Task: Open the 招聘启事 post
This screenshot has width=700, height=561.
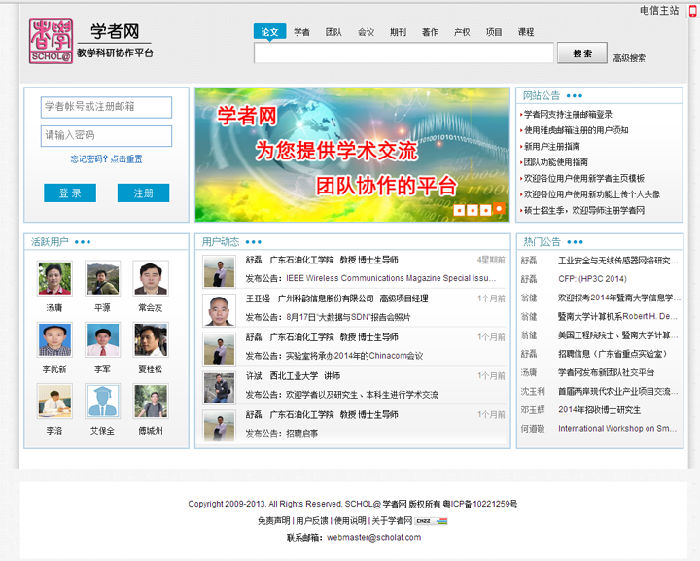Action: click(302, 433)
